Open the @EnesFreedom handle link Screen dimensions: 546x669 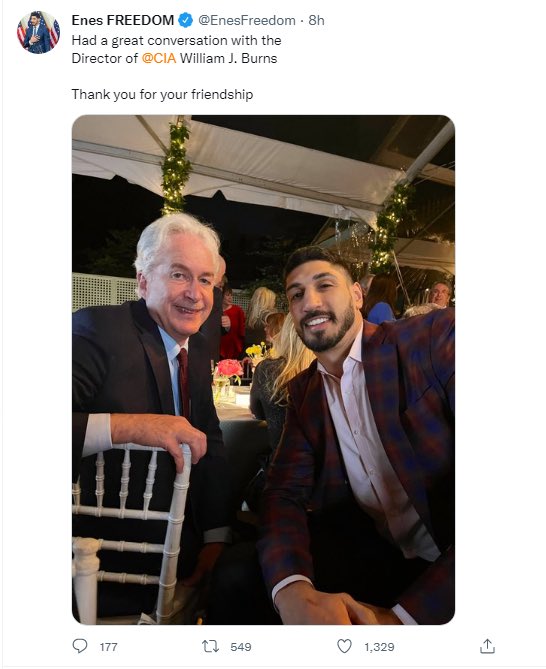tap(247, 20)
